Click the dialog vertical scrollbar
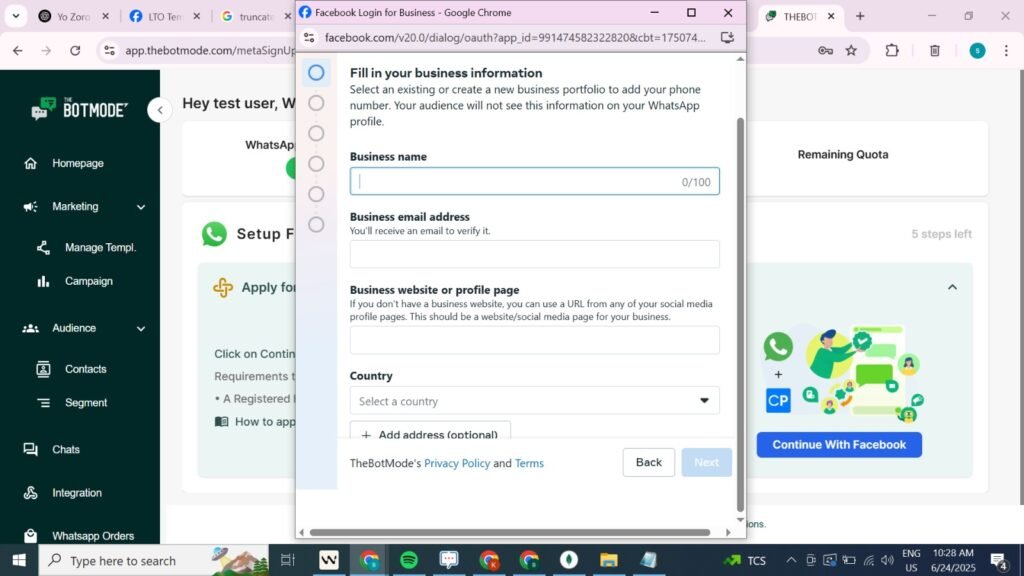This screenshot has width=1024, height=576. click(740, 315)
